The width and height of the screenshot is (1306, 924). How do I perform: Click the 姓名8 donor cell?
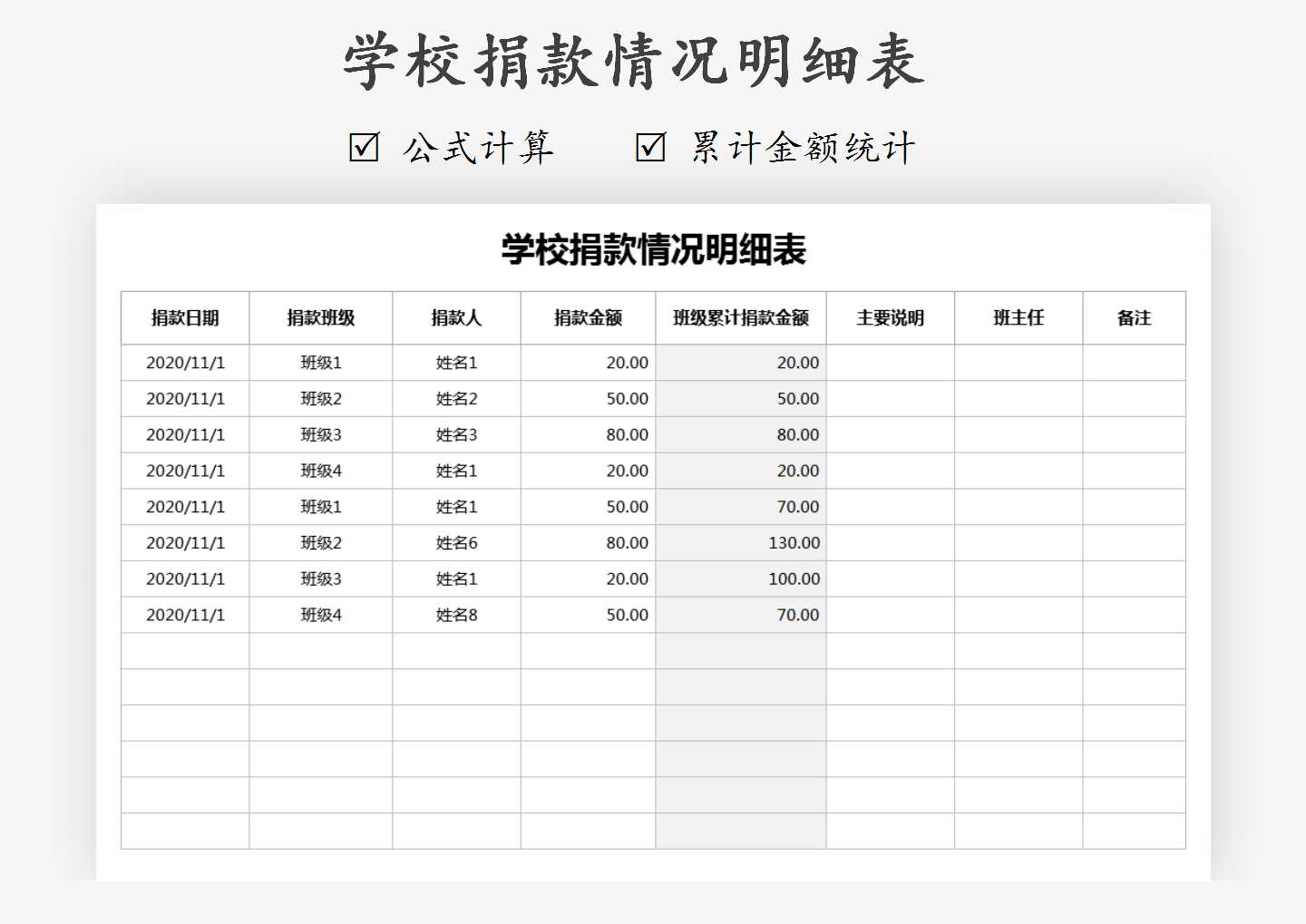coord(456,615)
